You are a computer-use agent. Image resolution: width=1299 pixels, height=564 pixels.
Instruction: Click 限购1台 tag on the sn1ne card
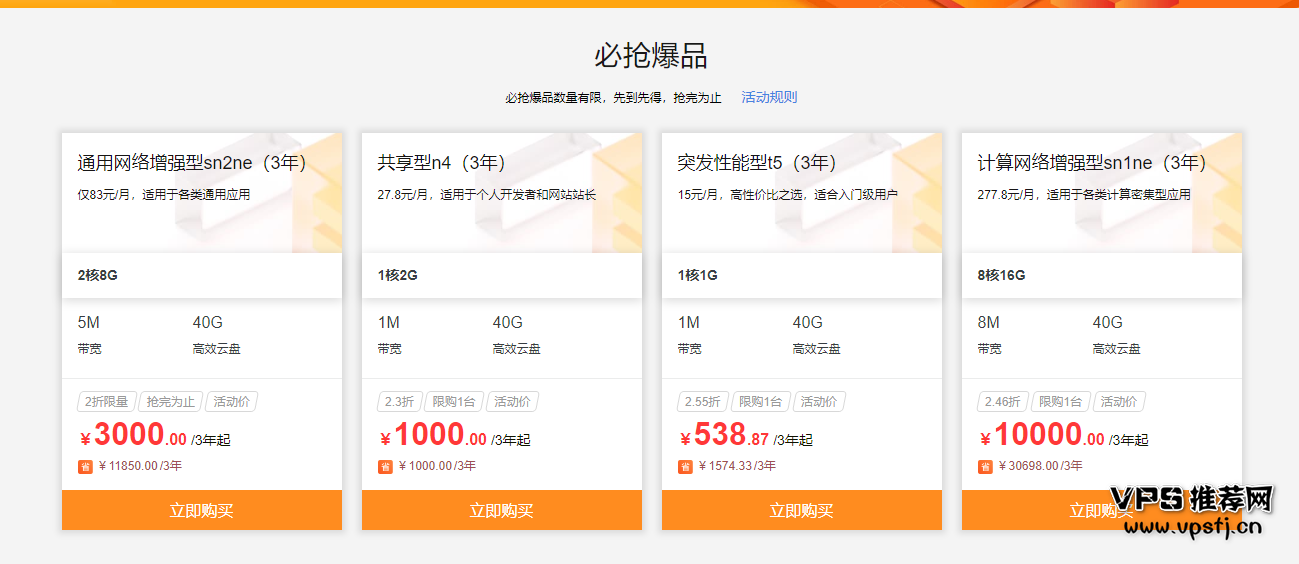1060,402
